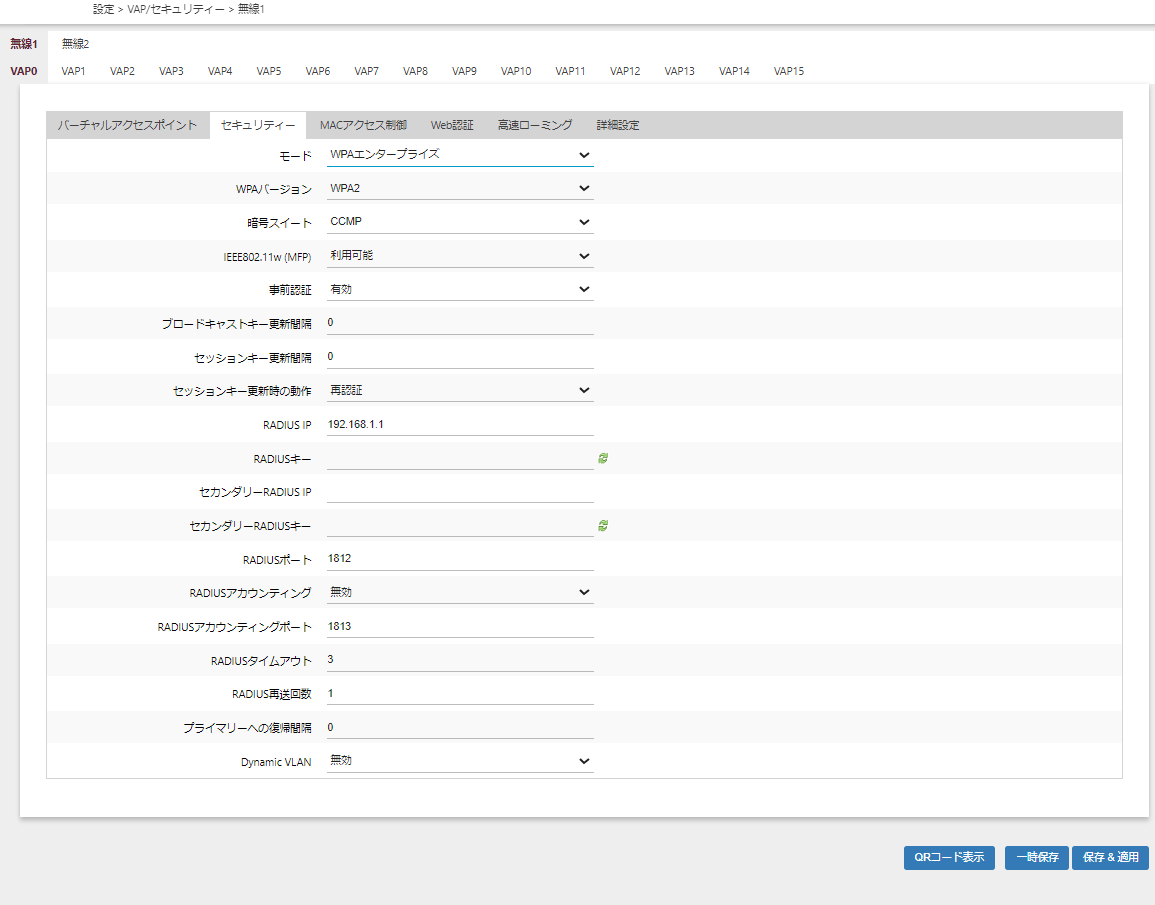Click the 一時保存 button
This screenshot has height=905, width=1155.
tap(1037, 858)
